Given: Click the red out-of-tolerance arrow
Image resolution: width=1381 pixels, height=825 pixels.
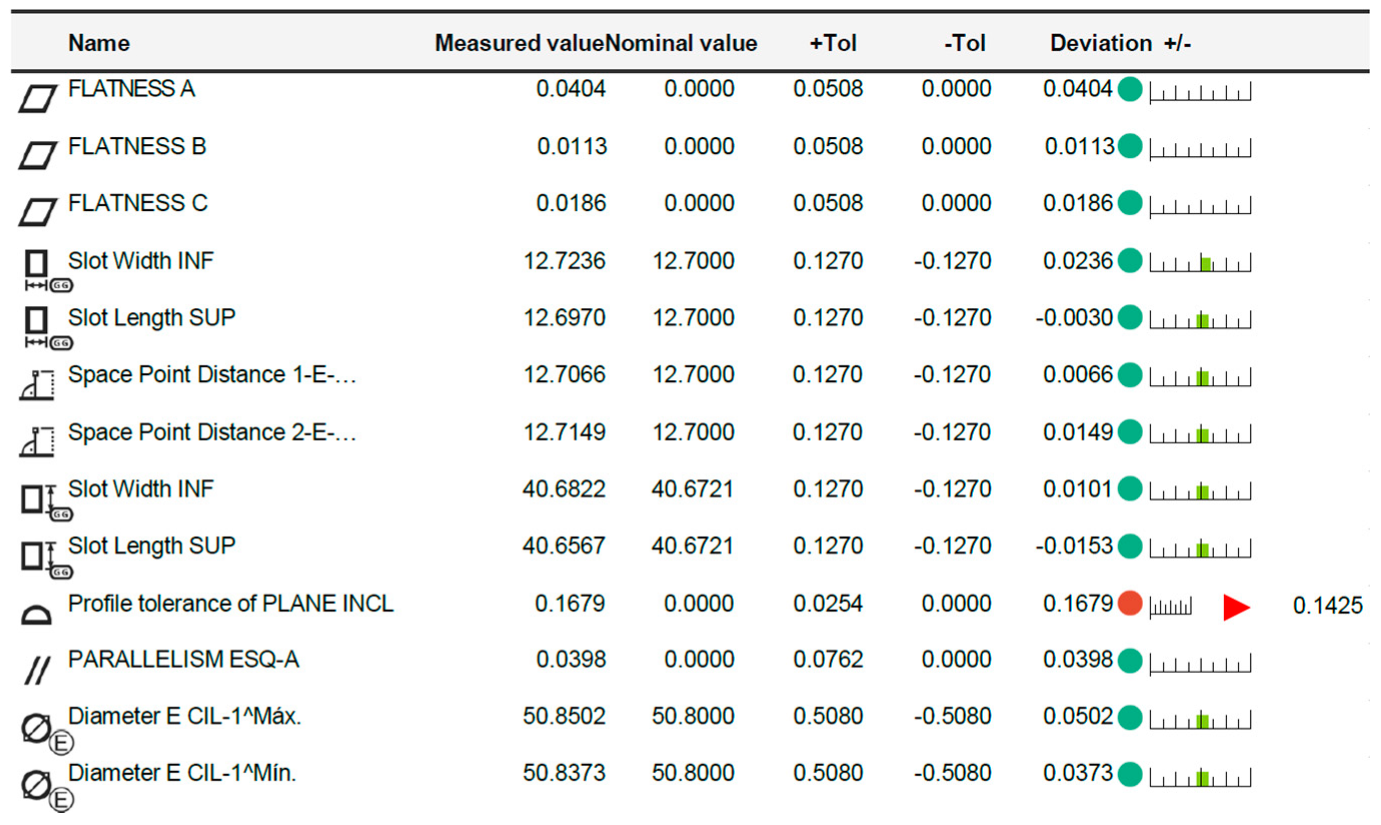Looking at the screenshot, I should (x=1236, y=607).
